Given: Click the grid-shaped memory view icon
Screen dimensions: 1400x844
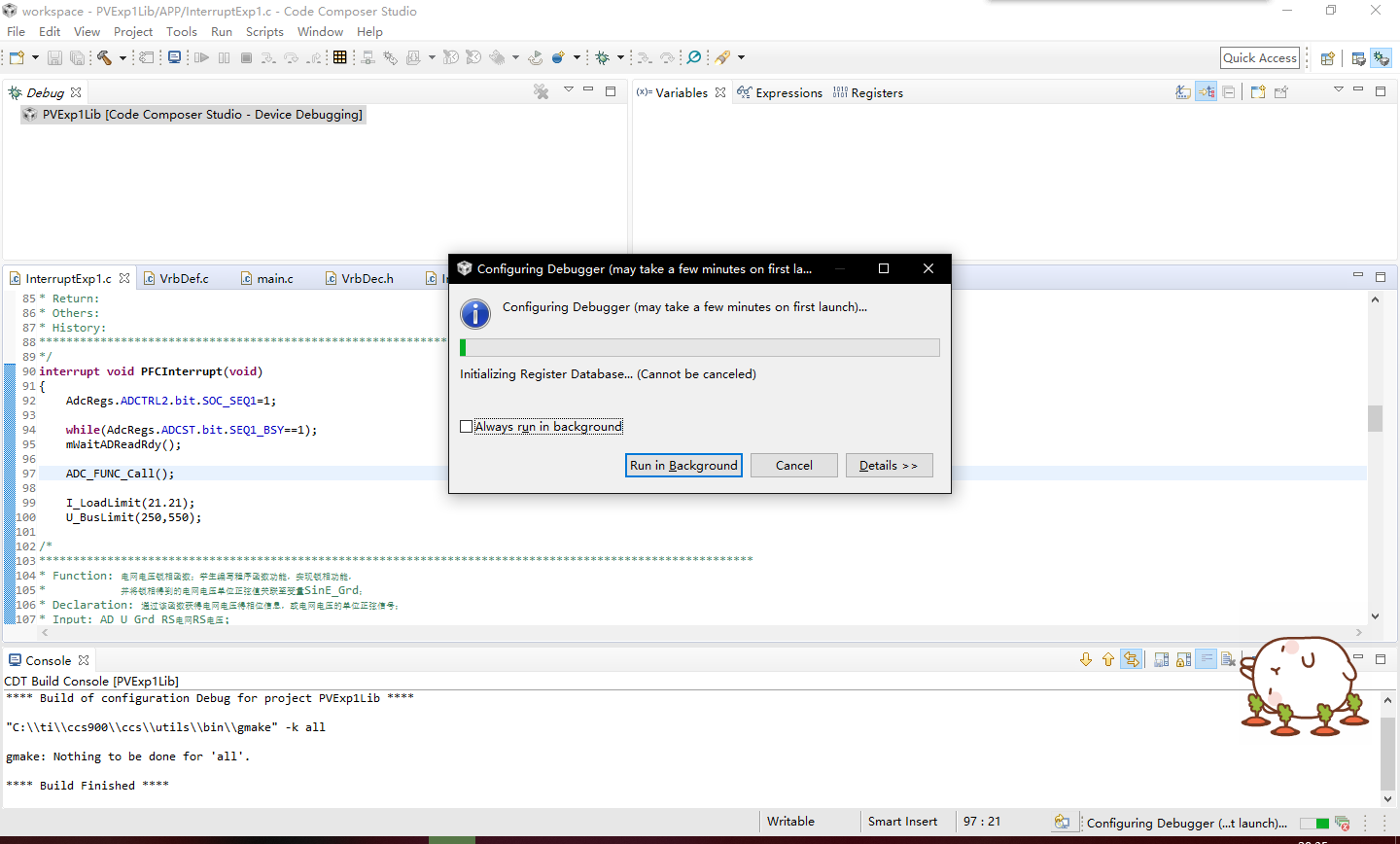Looking at the screenshot, I should (x=339, y=57).
